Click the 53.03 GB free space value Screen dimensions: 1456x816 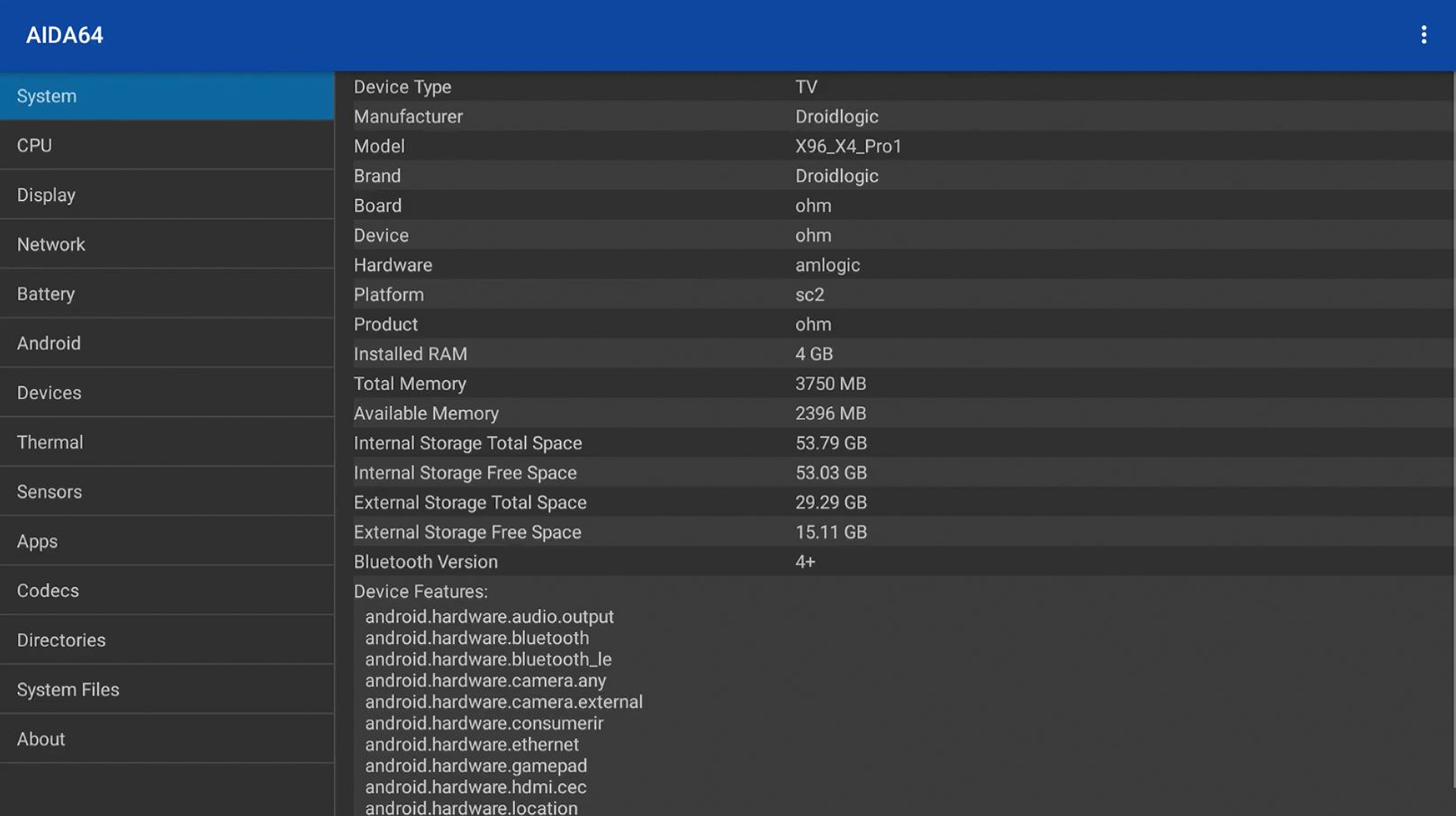click(831, 473)
